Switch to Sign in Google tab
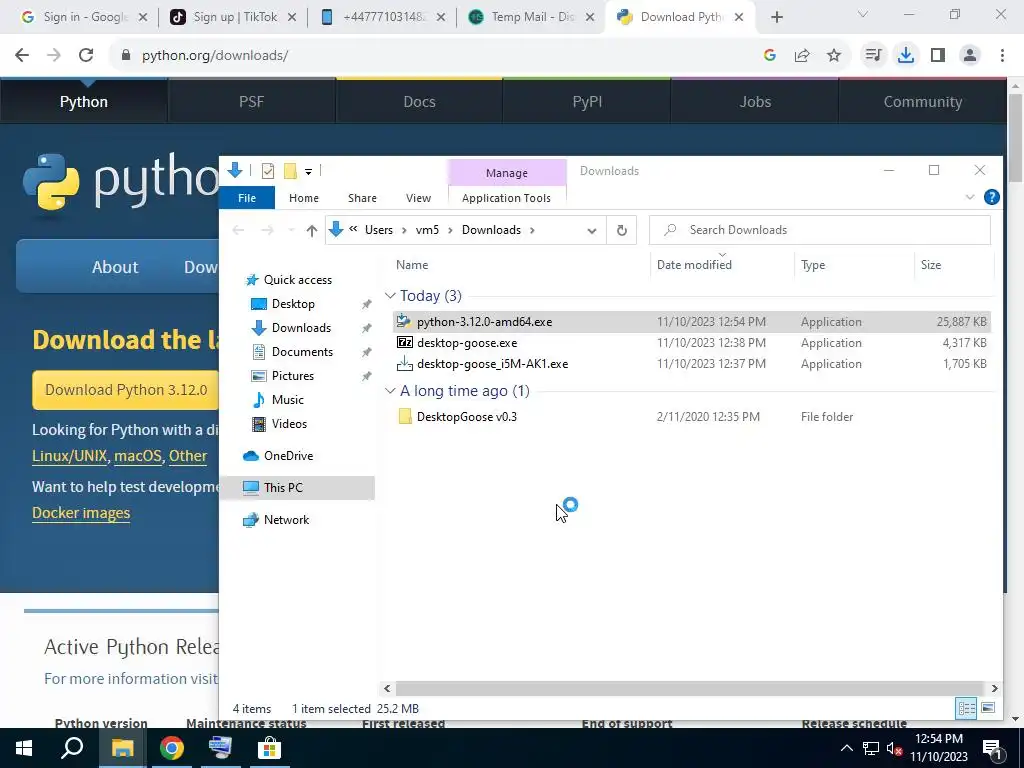Image resolution: width=1024 pixels, height=768 pixels. point(84,17)
